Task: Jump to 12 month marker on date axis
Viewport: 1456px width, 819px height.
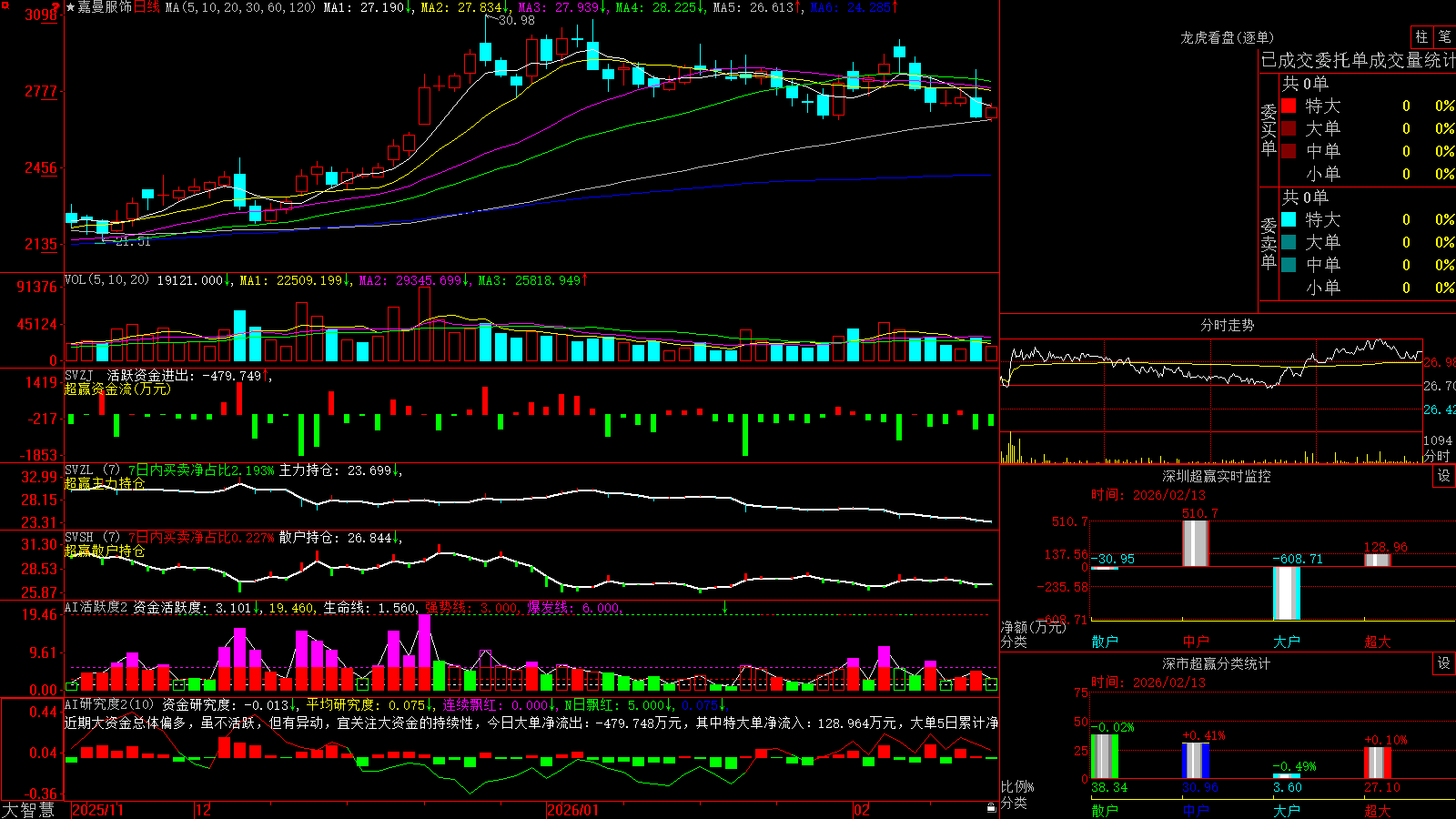Action: point(204,810)
